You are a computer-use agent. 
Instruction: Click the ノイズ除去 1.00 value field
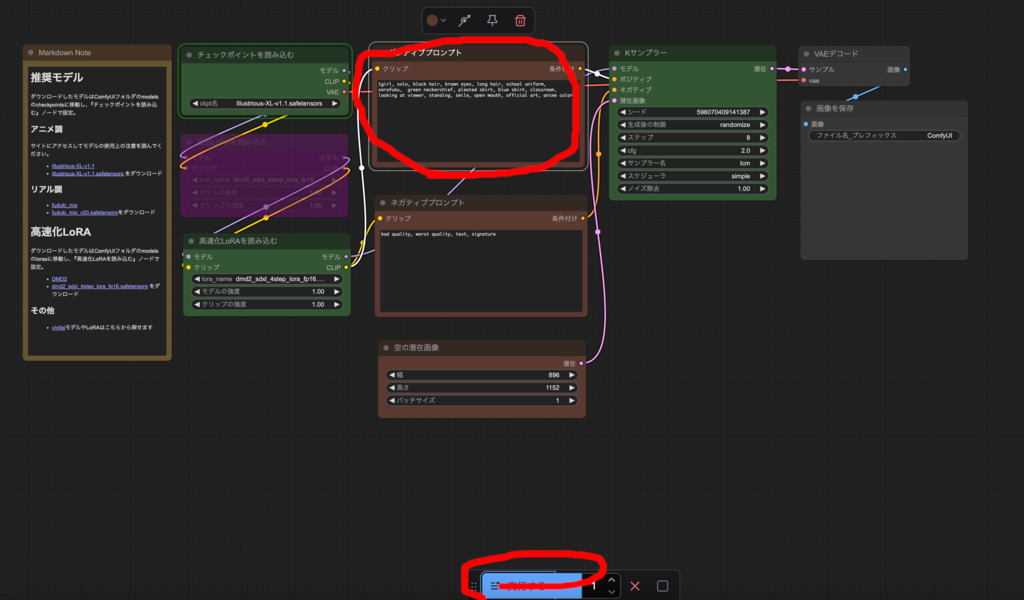coord(692,189)
